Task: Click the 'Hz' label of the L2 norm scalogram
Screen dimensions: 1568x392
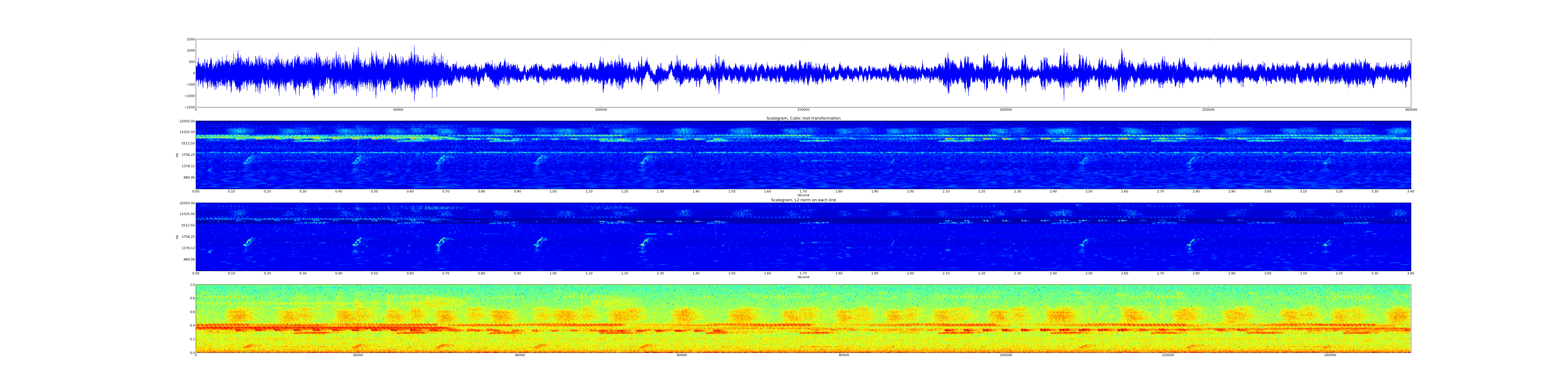Action: tap(177, 237)
